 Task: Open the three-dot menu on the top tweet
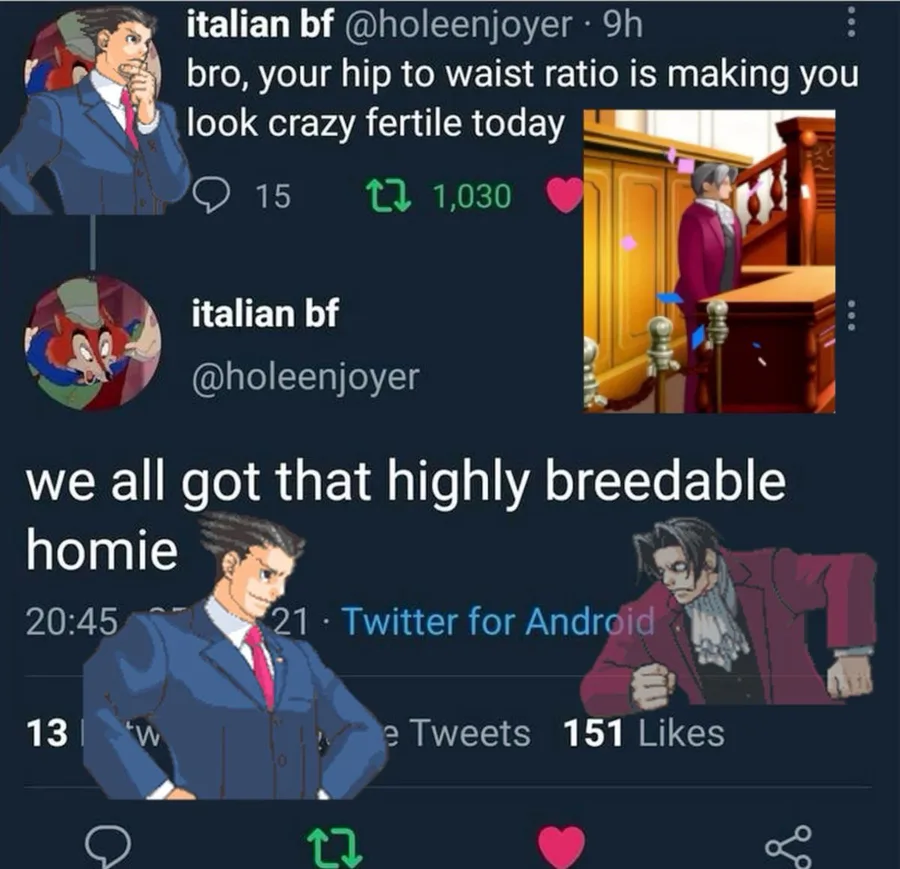click(x=852, y=22)
